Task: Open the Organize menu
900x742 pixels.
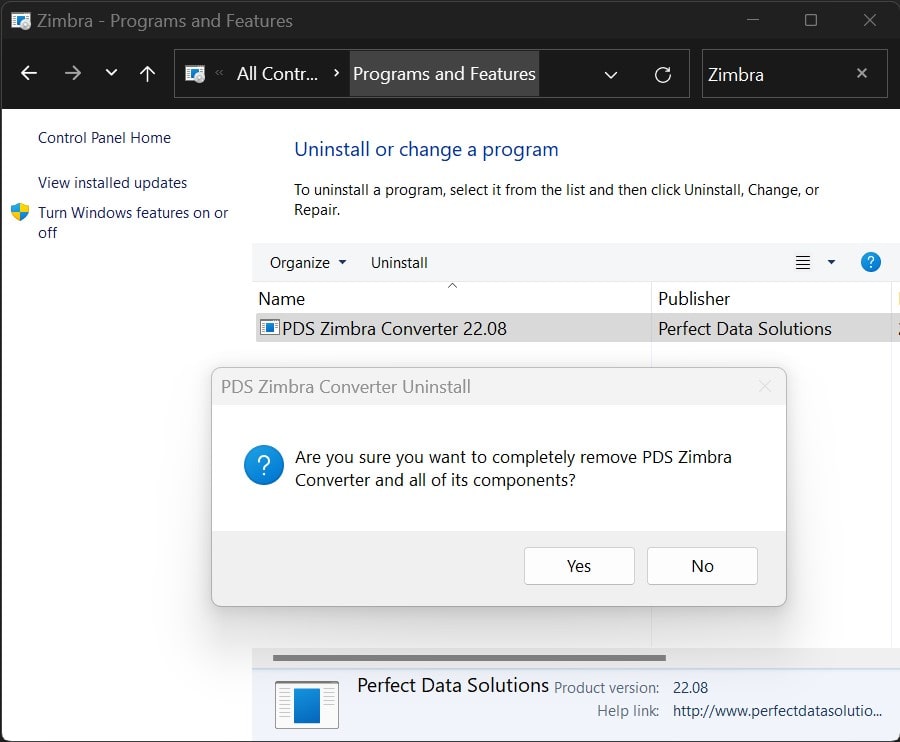Action: tap(308, 263)
